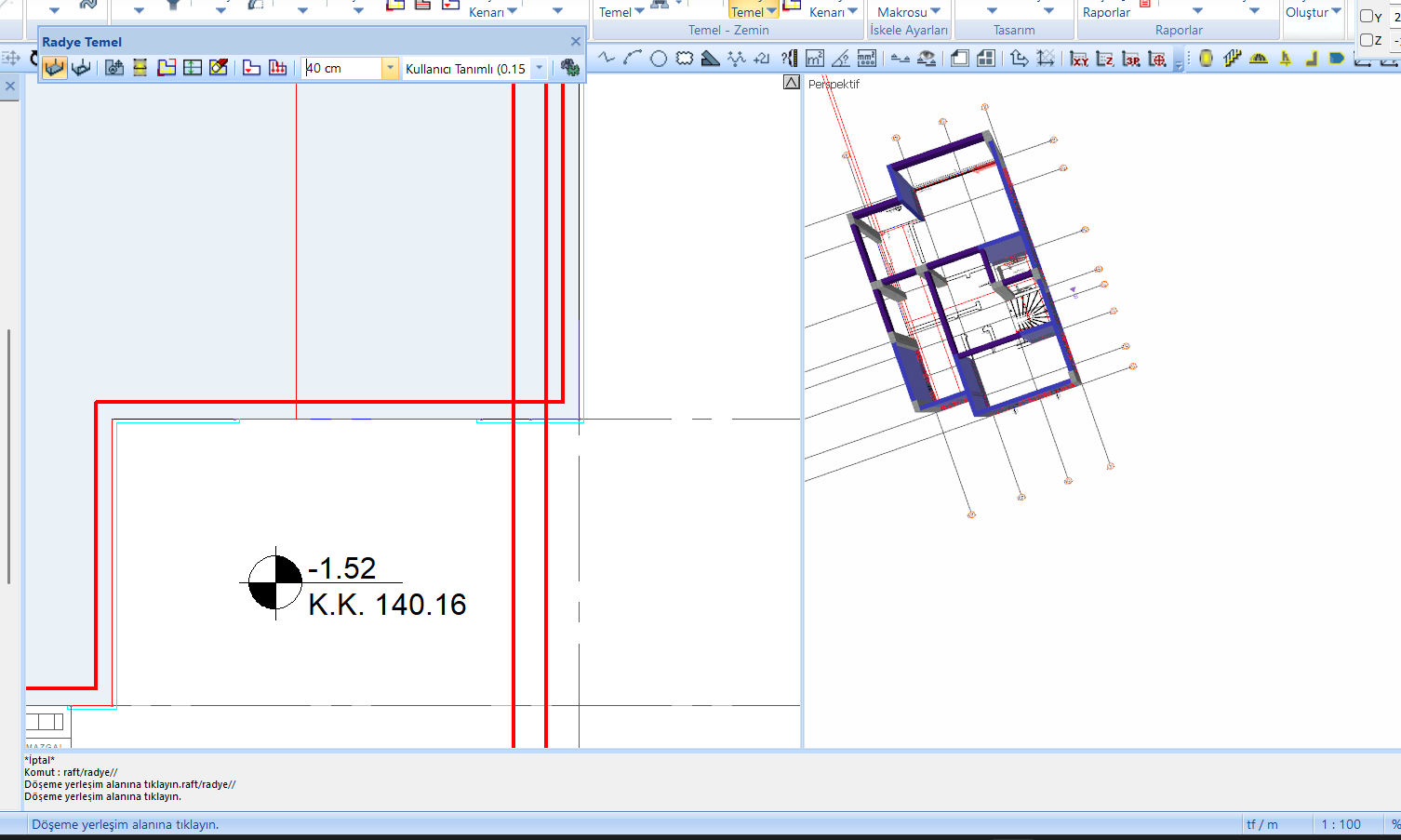Click the triangle icon at Perspektif view corner
This screenshot has height=840, width=1401.
tap(792, 83)
